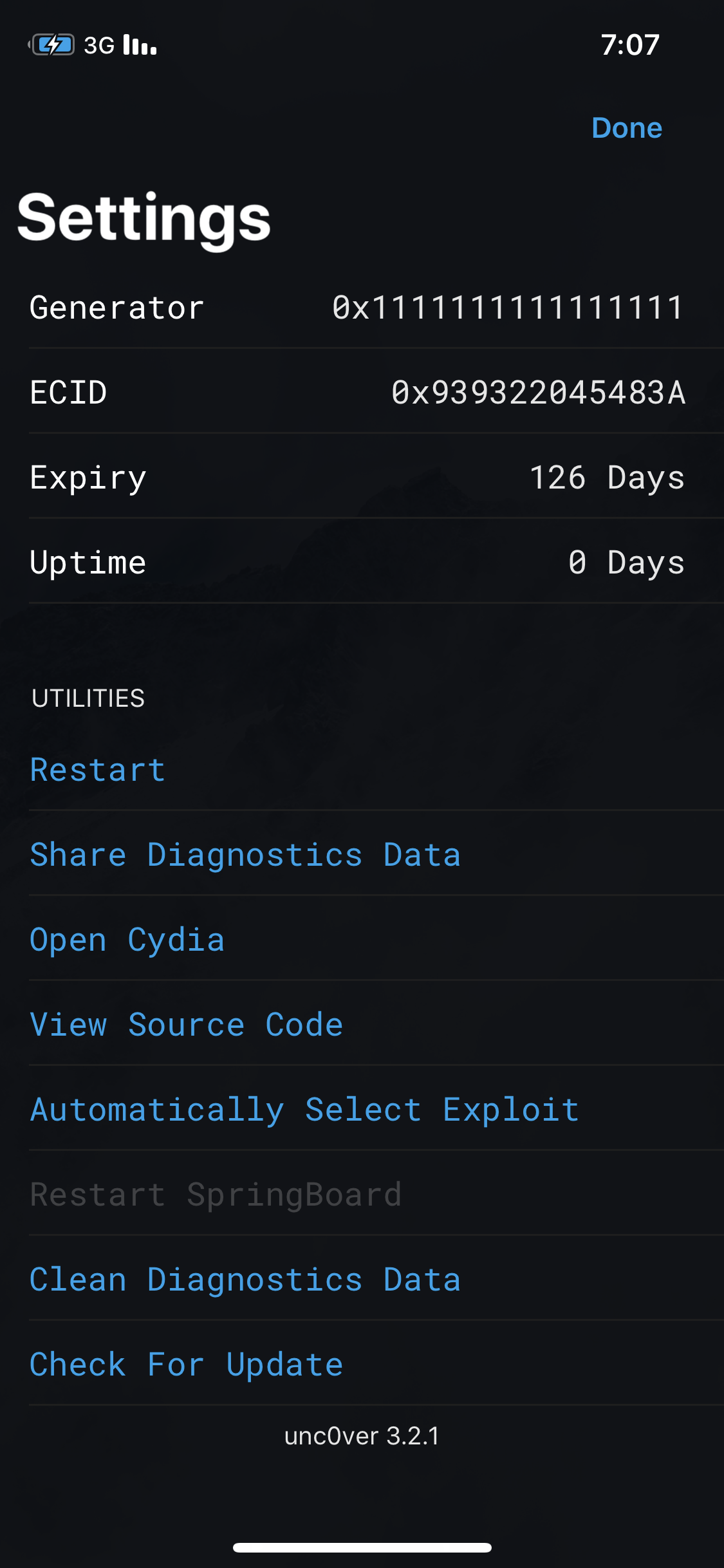Tap View Source Code link
Screen dimensions: 724x1568
coord(187,1025)
